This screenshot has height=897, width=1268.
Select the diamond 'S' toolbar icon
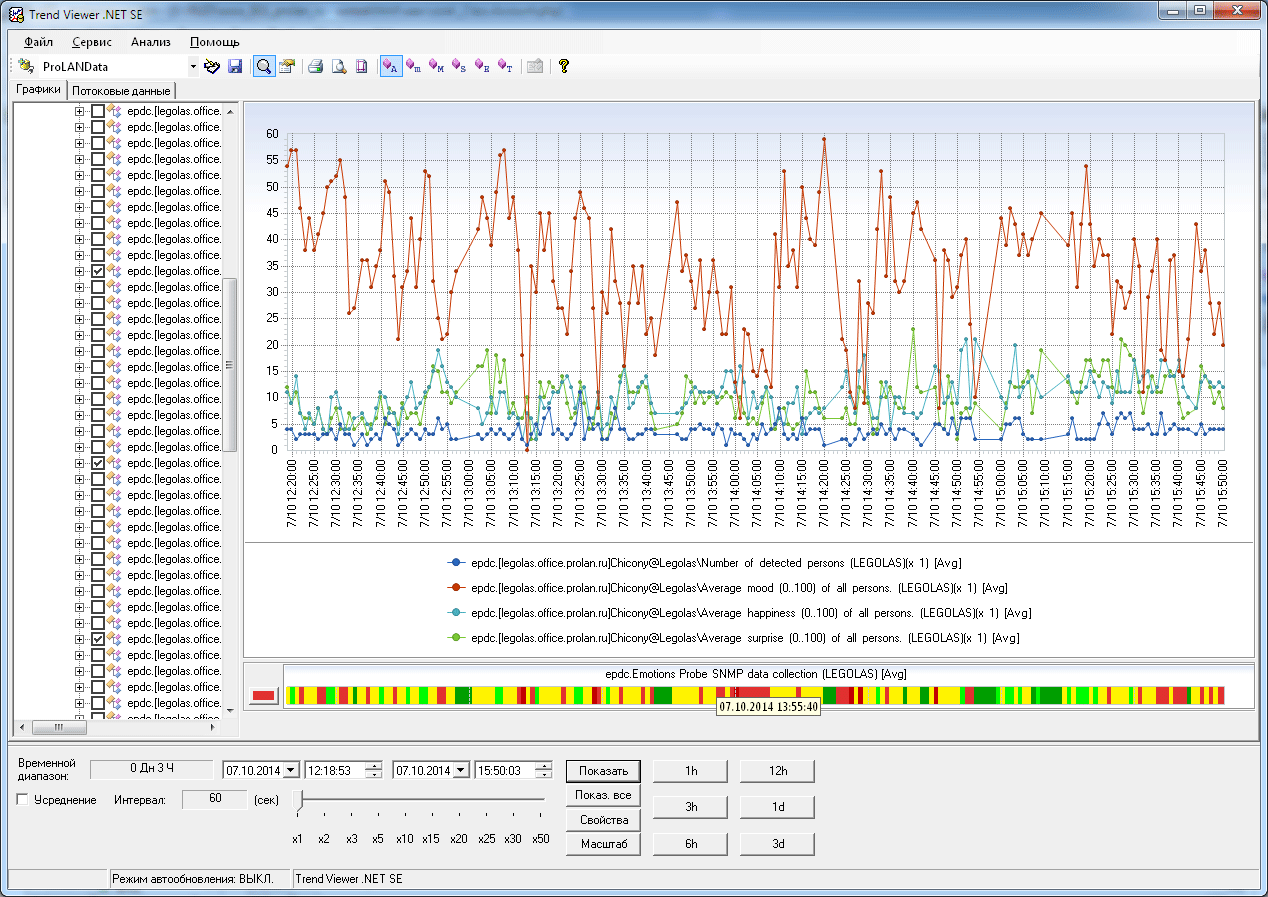[x=459, y=67]
